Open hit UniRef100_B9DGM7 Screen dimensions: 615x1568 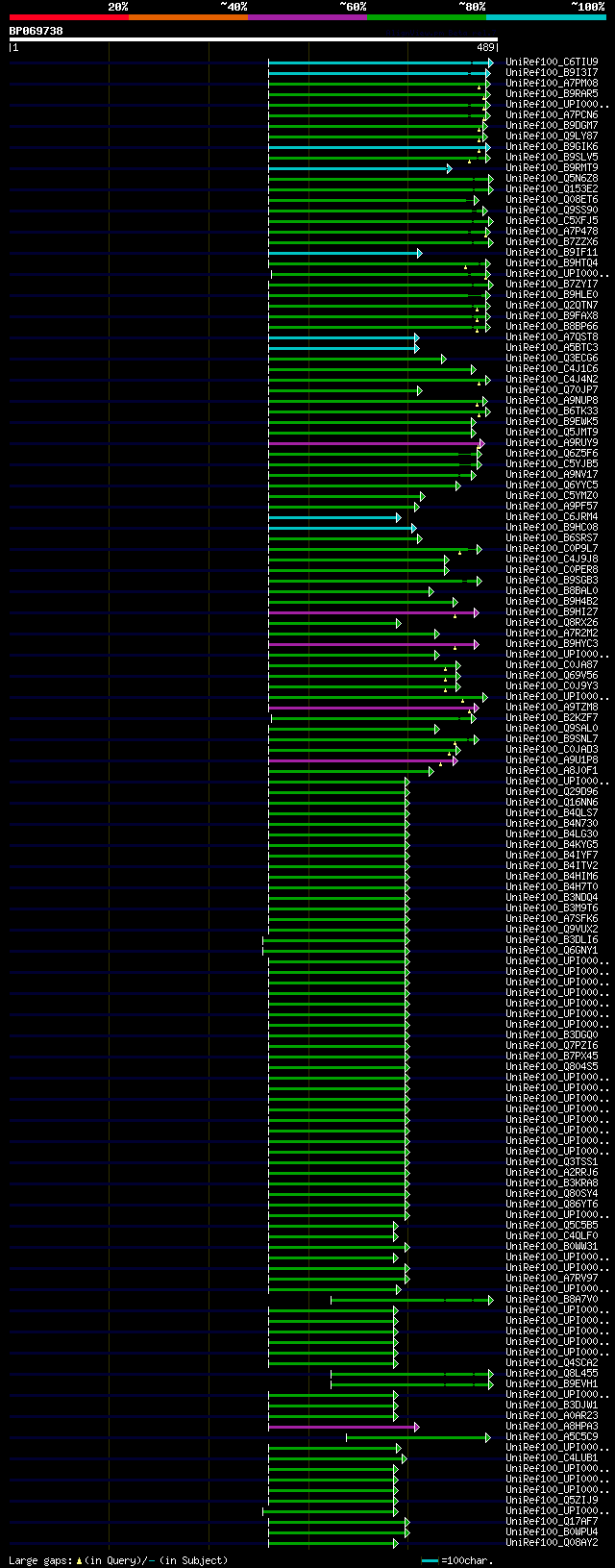click(552, 126)
